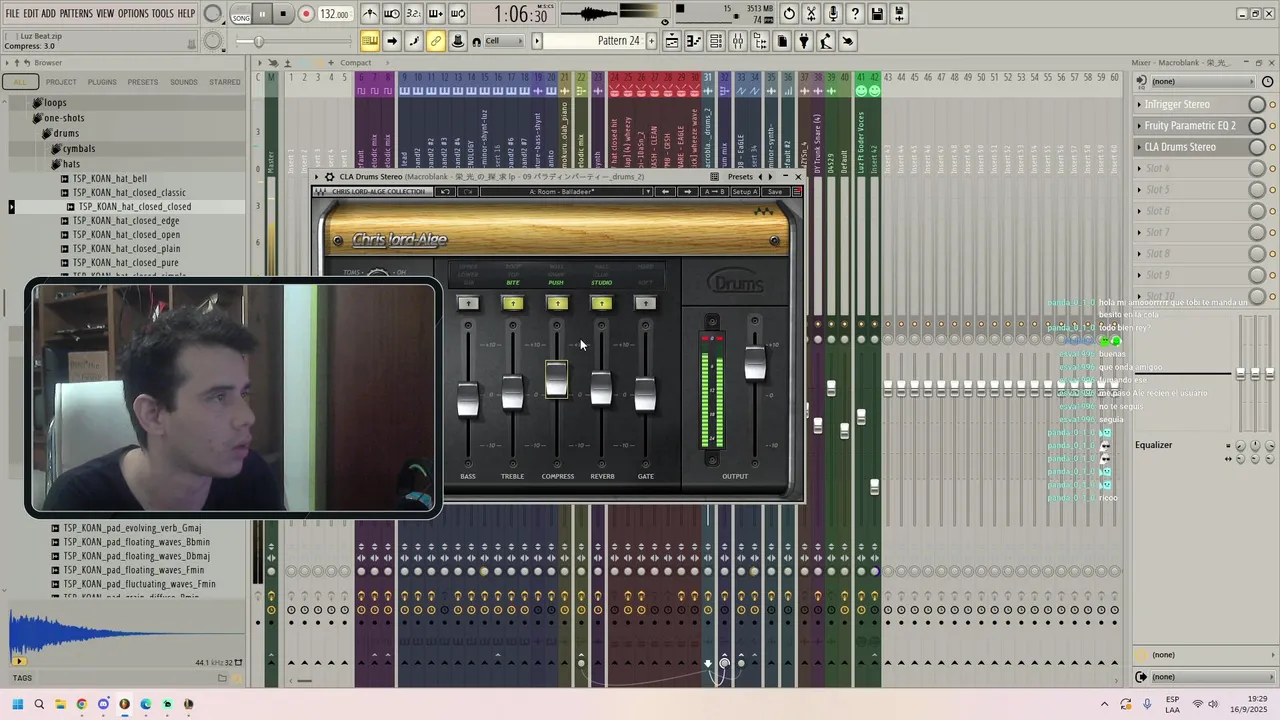
Task: Pause playback with the pause button
Action: [262, 15]
